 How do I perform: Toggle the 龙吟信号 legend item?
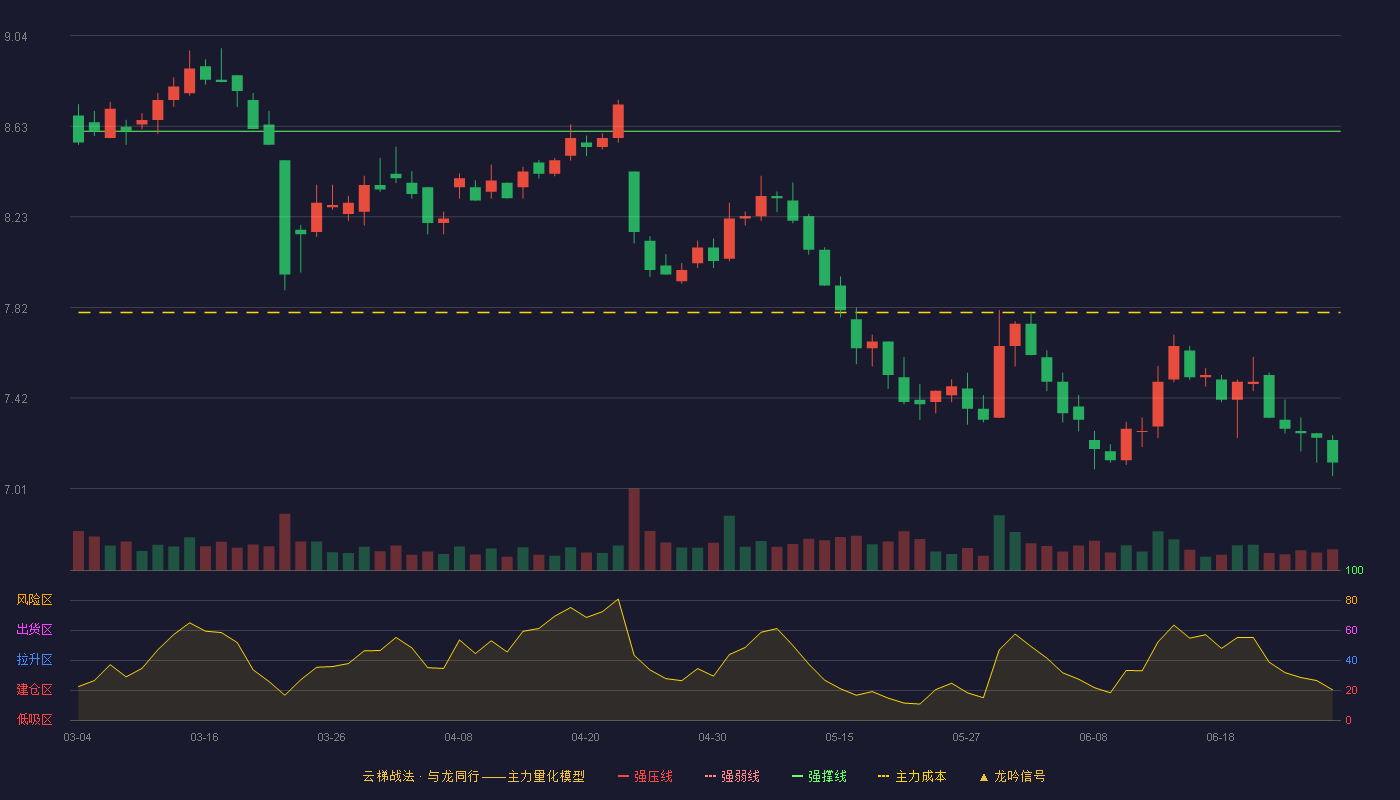(1012, 776)
